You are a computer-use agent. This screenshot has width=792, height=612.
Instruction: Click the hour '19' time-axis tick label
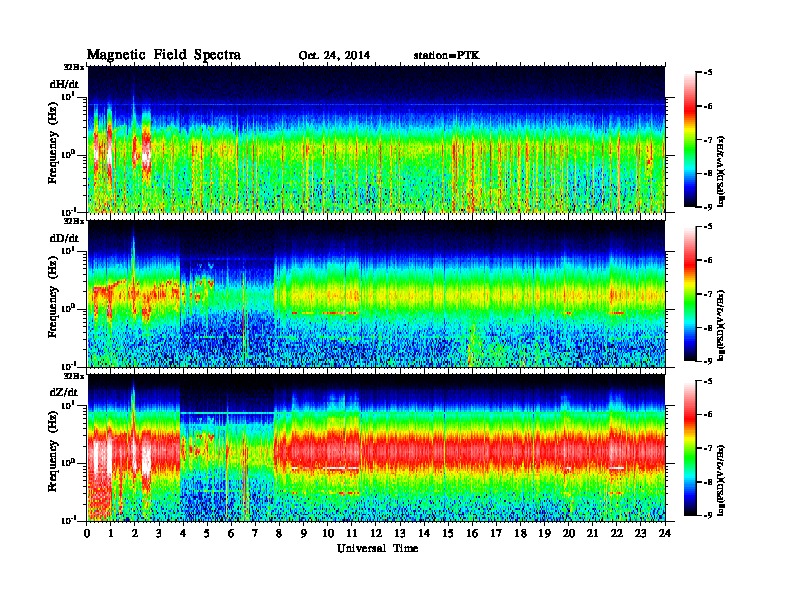(x=544, y=533)
